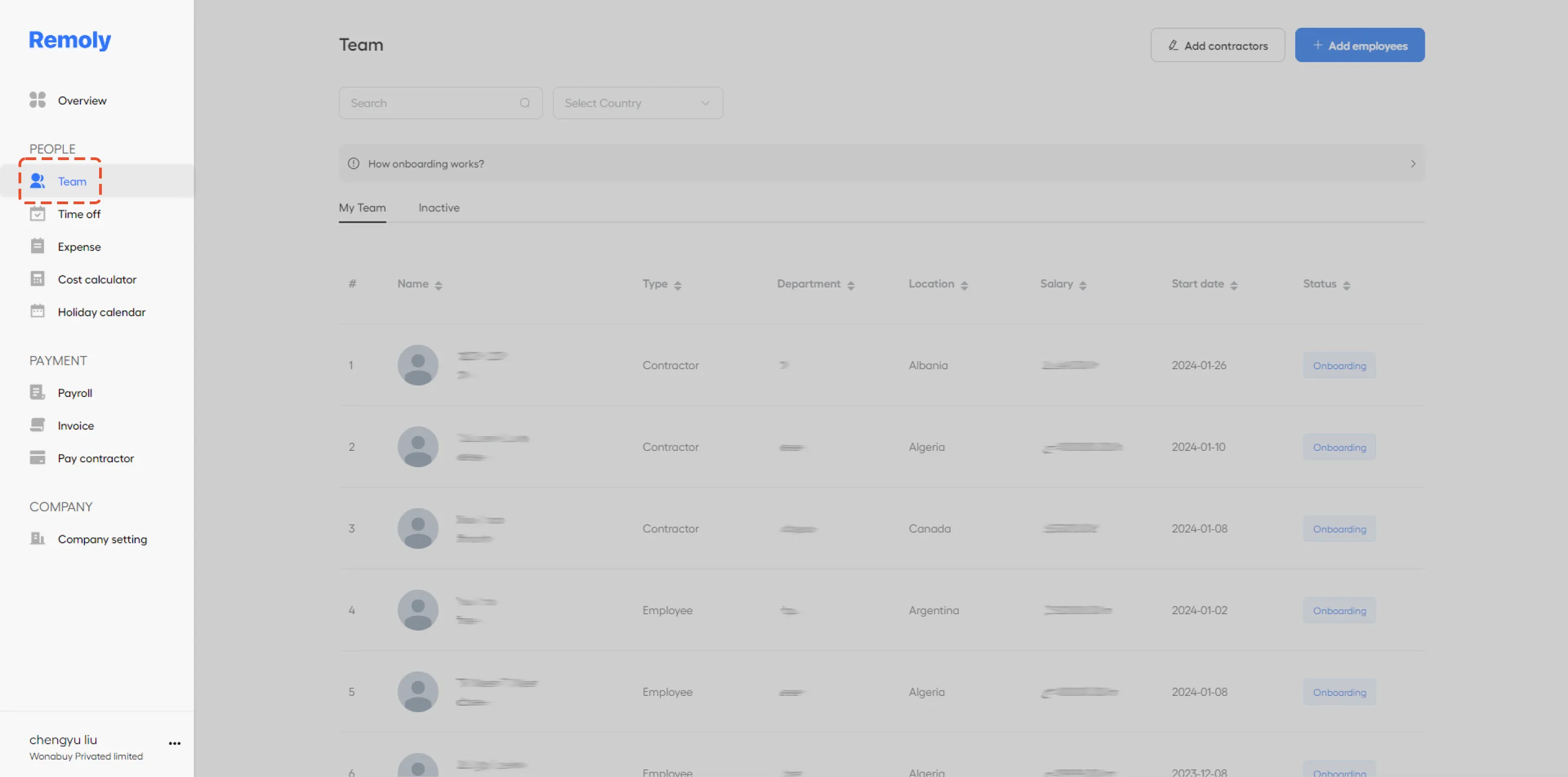Sort table by Name column arrows
This screenshot has width=1568, height=777.
click(x=438, y=285)
